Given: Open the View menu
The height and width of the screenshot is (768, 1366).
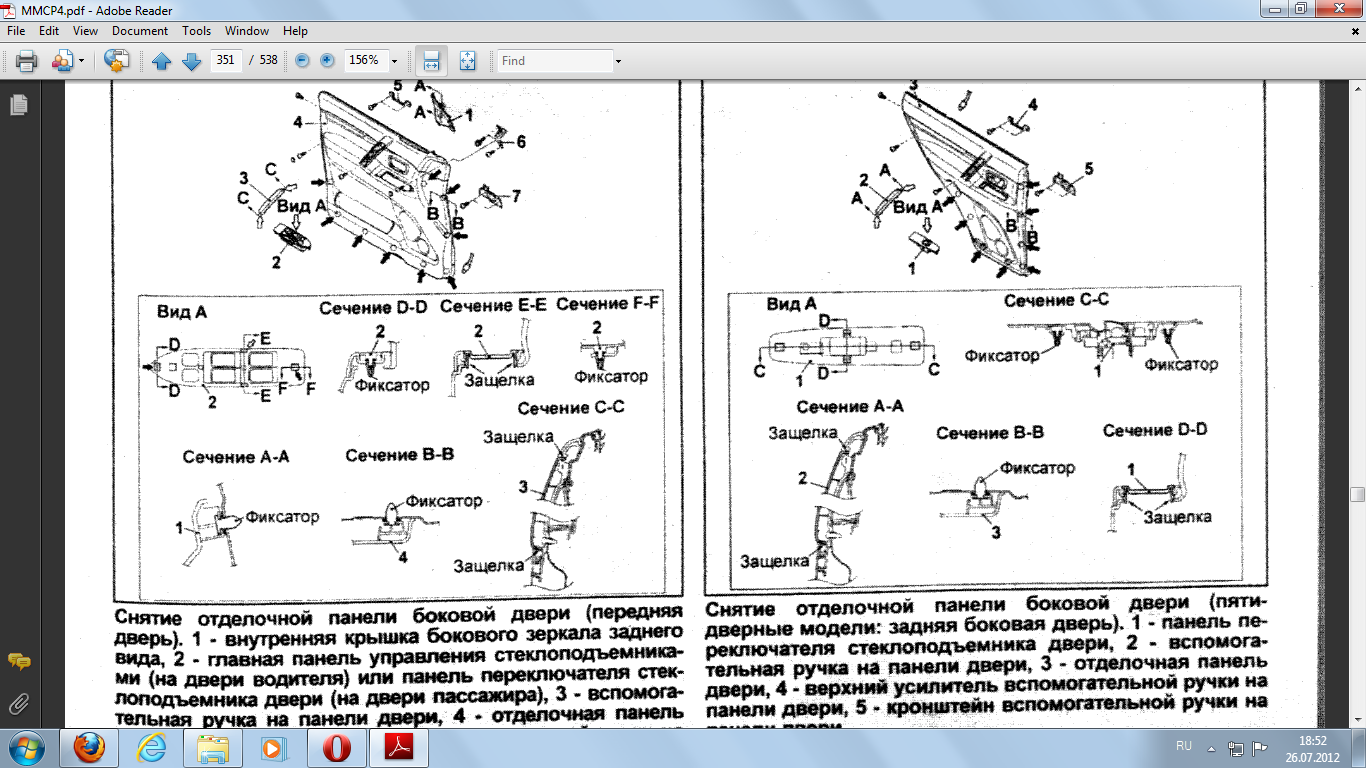Looking at the screenshot, I should click(x=85, y=31).
